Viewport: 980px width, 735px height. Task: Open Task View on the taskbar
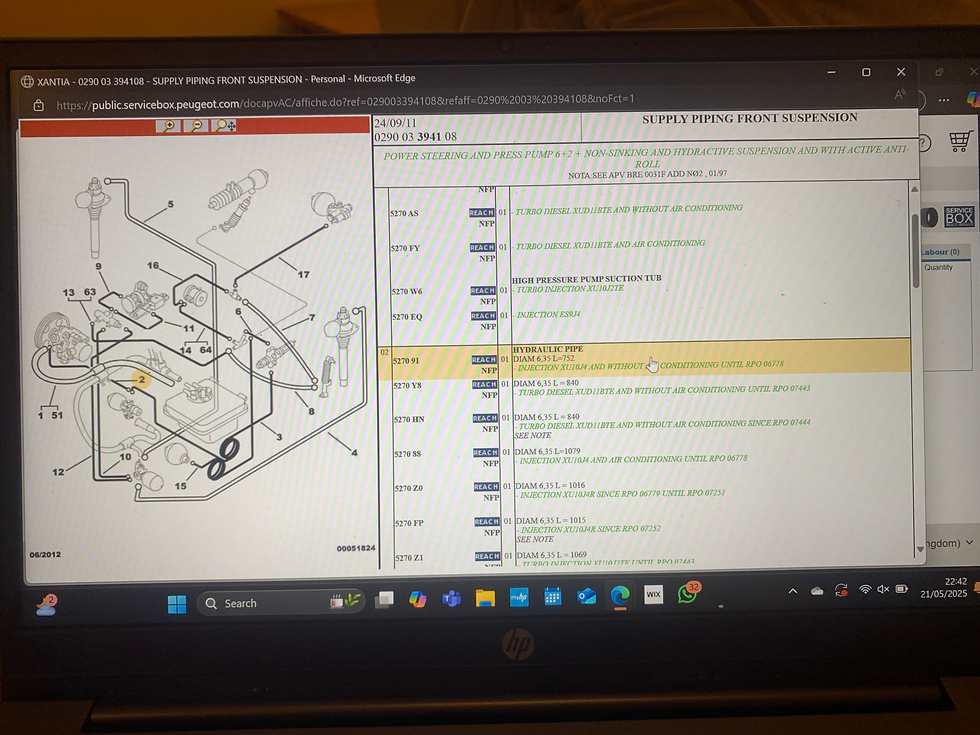coord(384,600)
